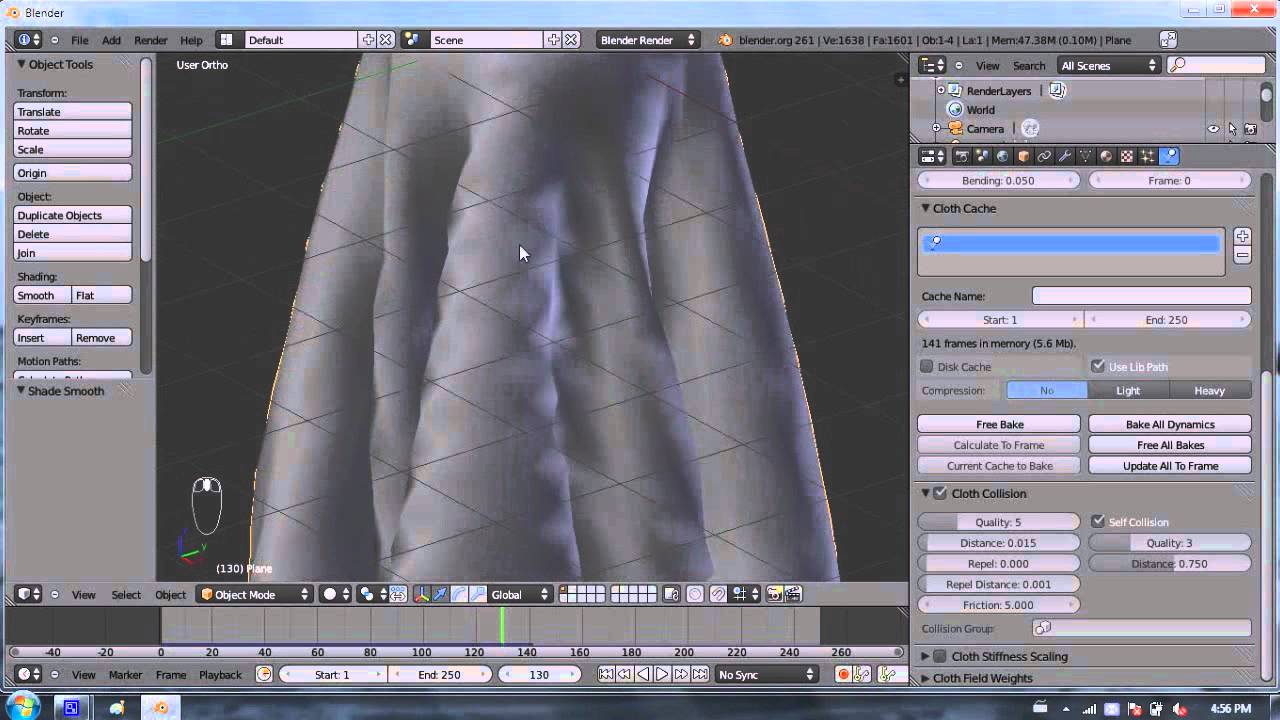Open the Playback menu in timeline
This screenshot has height=720, width=1280.
tap(220, 675)
